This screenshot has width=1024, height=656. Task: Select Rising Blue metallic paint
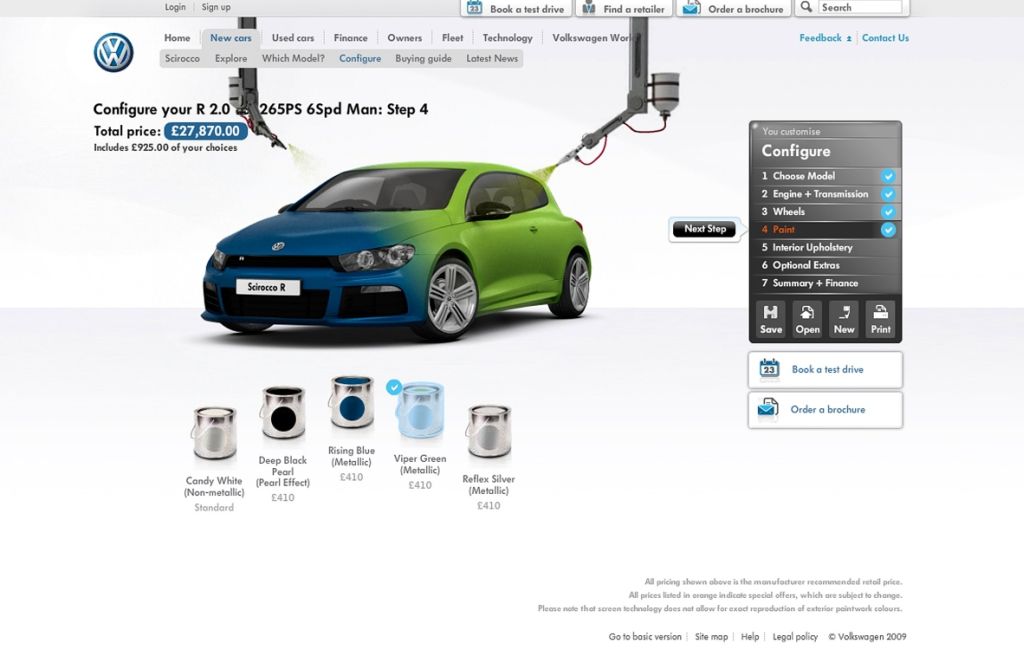tap(351, 404)
